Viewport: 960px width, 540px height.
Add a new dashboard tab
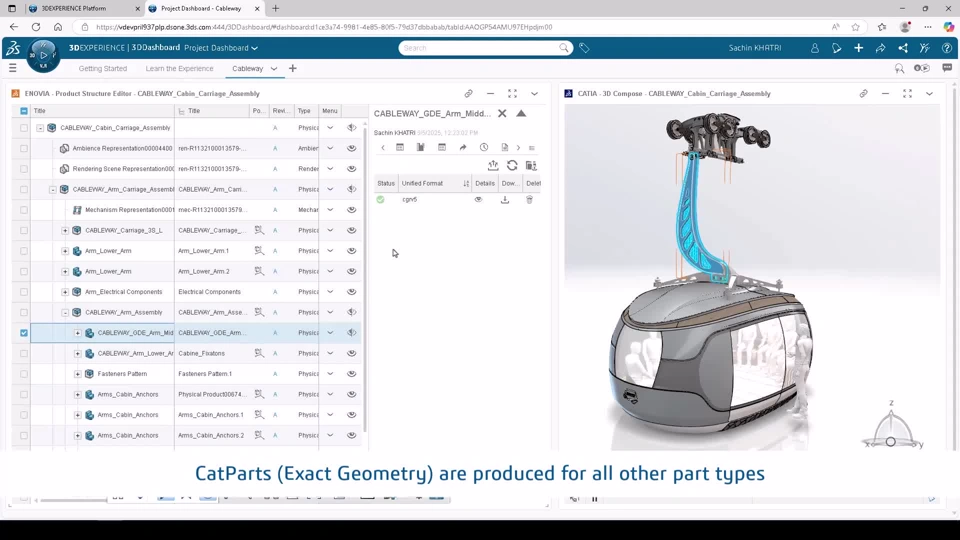[293, 69]
